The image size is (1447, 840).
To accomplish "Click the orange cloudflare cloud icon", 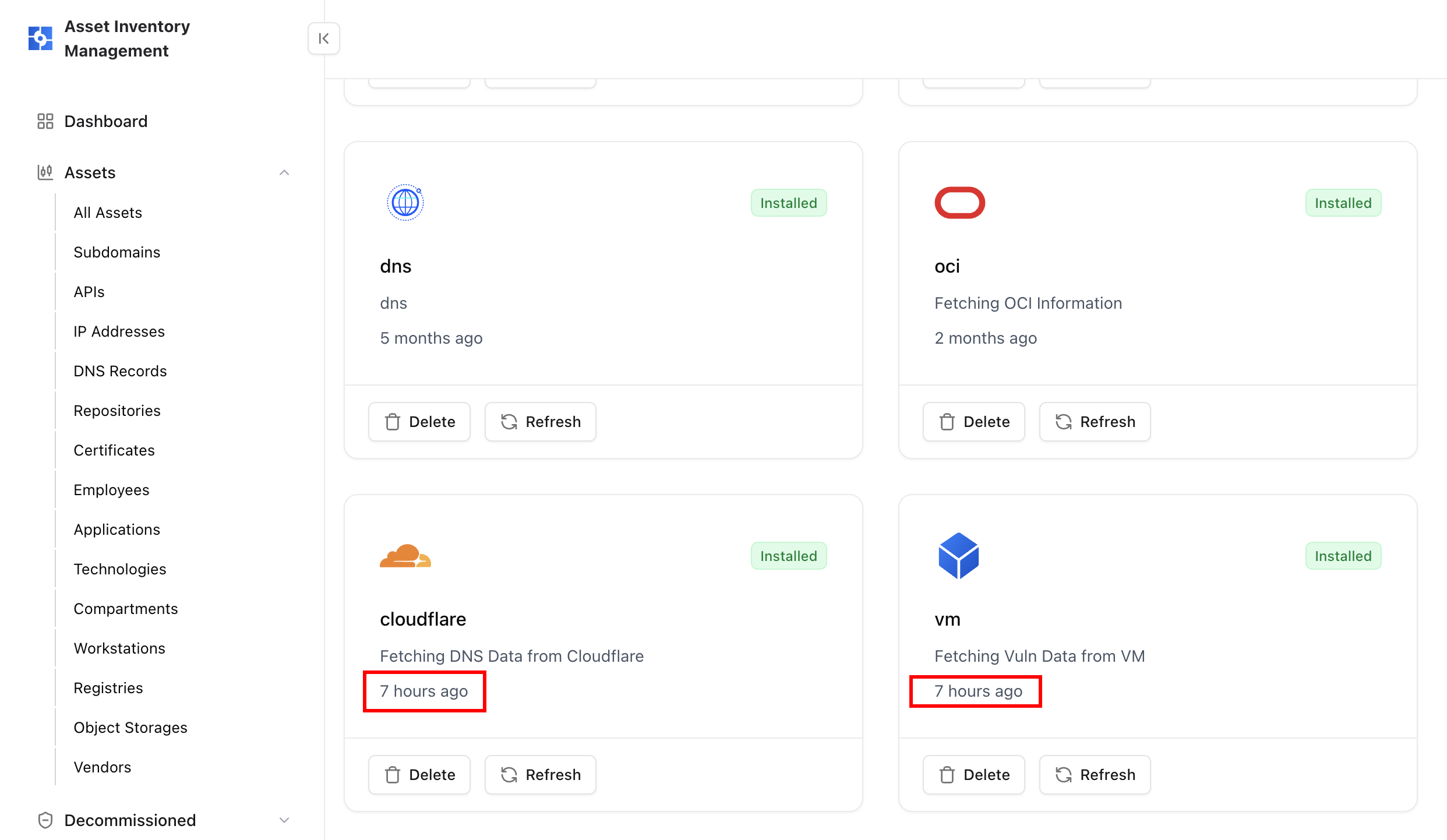I will [405, 556].
